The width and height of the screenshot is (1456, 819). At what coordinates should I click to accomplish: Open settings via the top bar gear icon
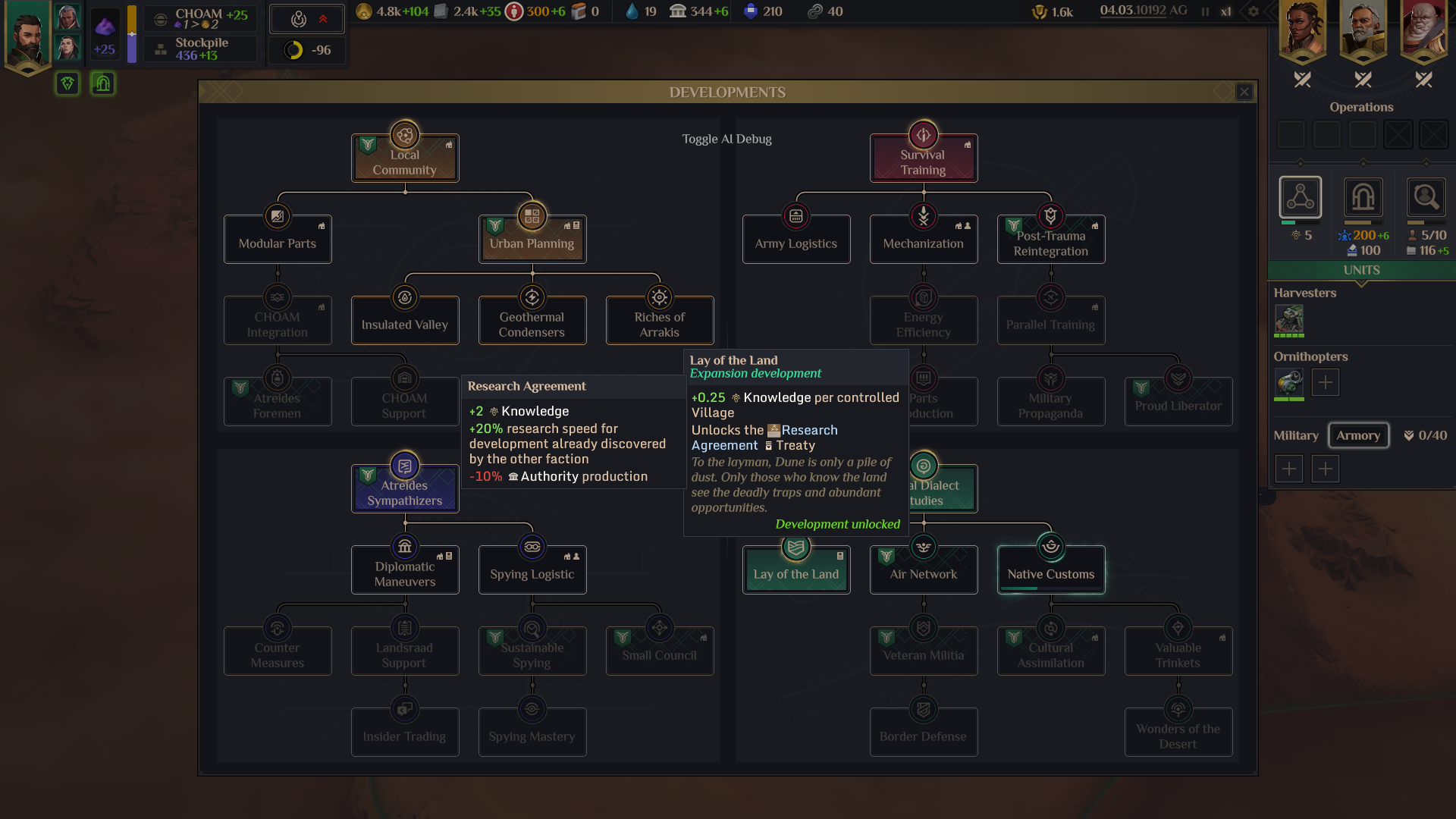(x=1253, y=11)
